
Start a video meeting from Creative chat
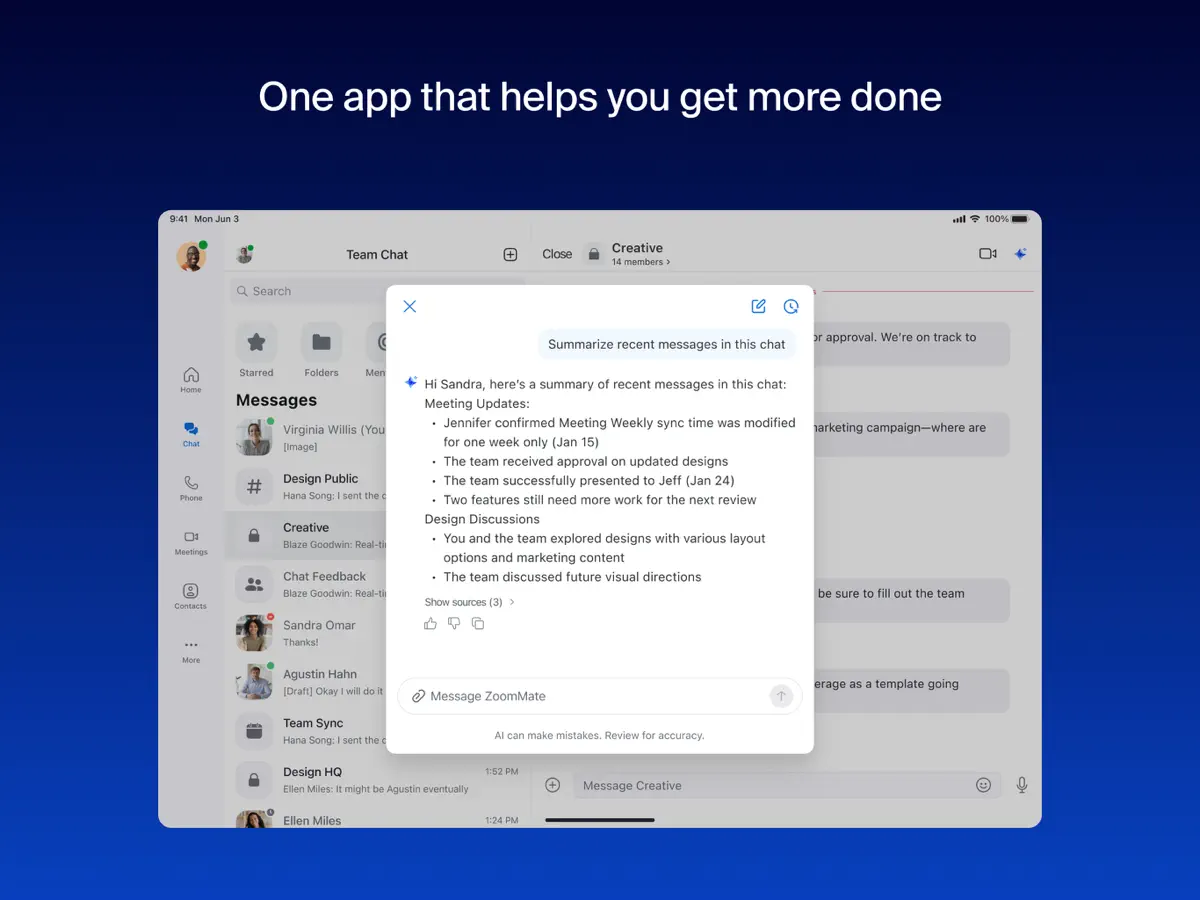988,254
